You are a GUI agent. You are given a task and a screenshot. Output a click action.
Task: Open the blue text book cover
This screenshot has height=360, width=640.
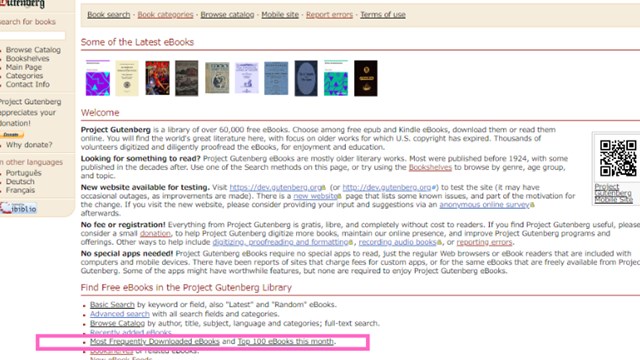click(276, 78)
